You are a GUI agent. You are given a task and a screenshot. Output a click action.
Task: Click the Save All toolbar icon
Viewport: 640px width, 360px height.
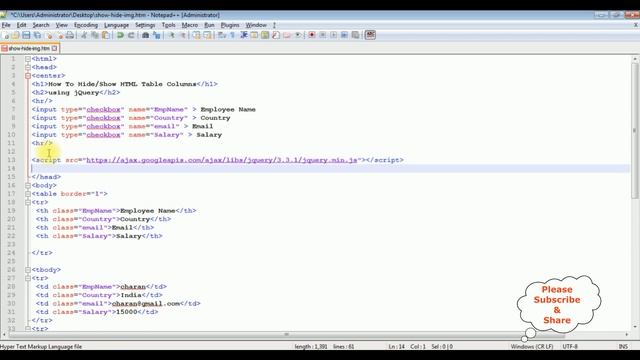click(x=37, y=35)
